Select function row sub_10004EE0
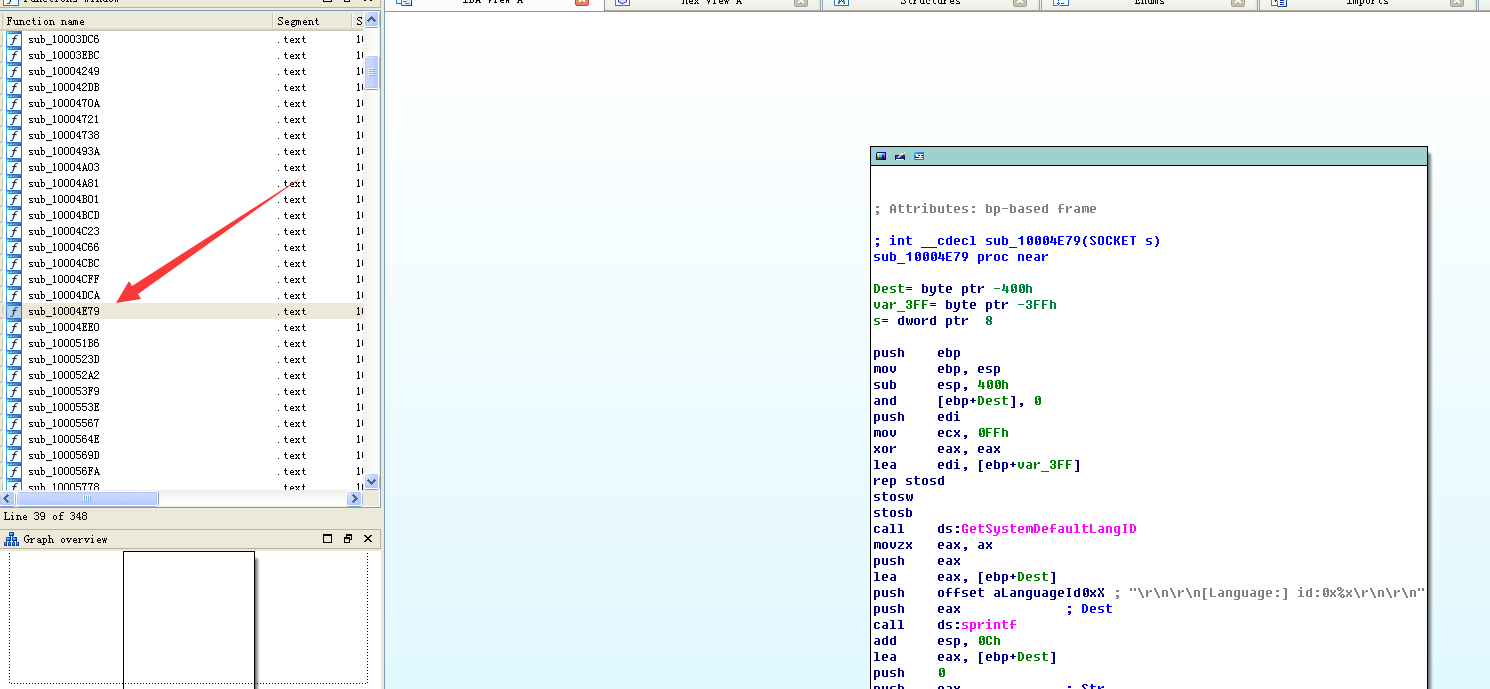1490x689 pixels. tap(183, 327)
